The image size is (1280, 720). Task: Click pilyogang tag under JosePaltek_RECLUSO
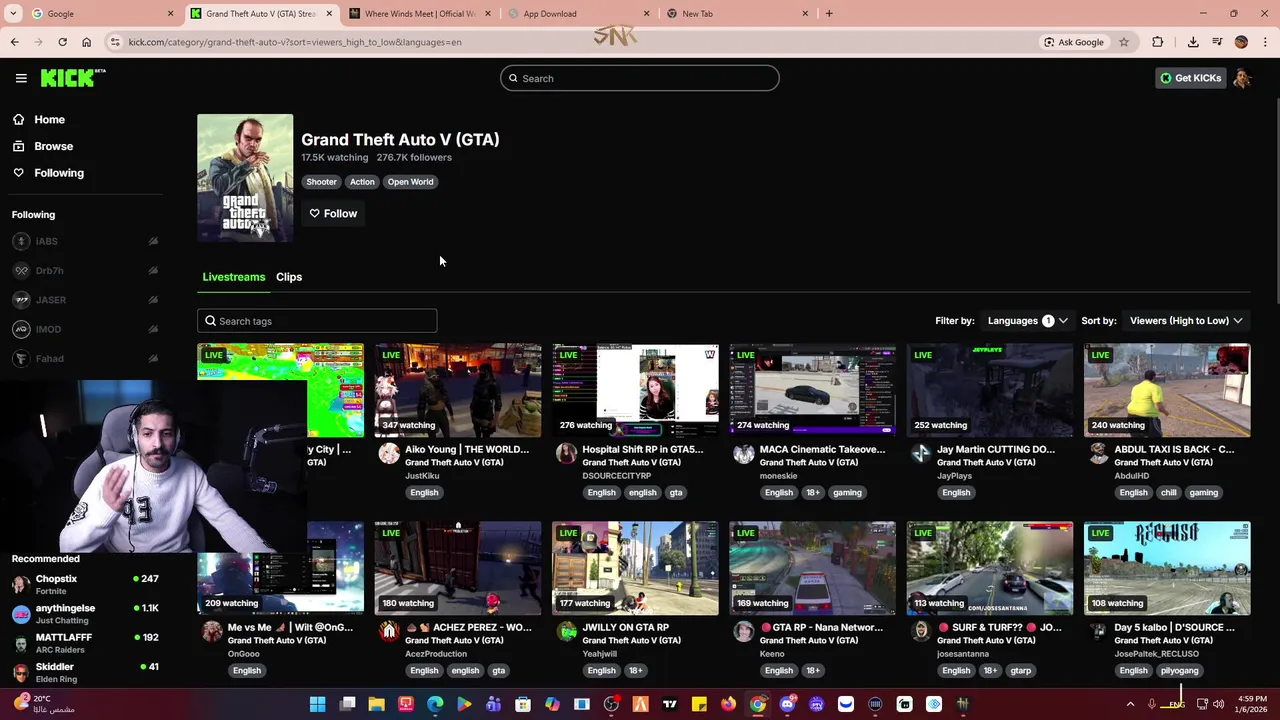tap(1180, 670)
